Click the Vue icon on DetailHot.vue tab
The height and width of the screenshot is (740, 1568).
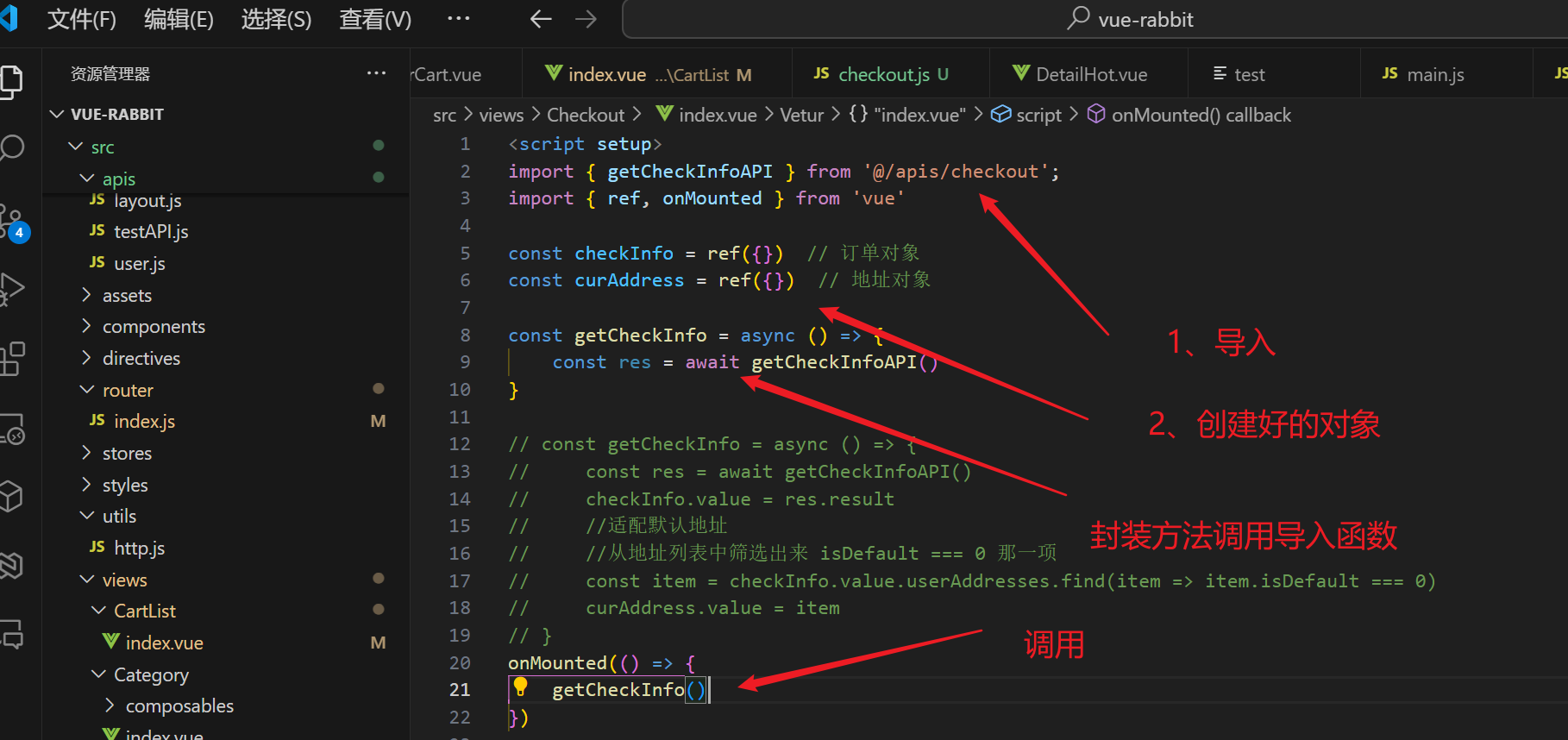1021,73
